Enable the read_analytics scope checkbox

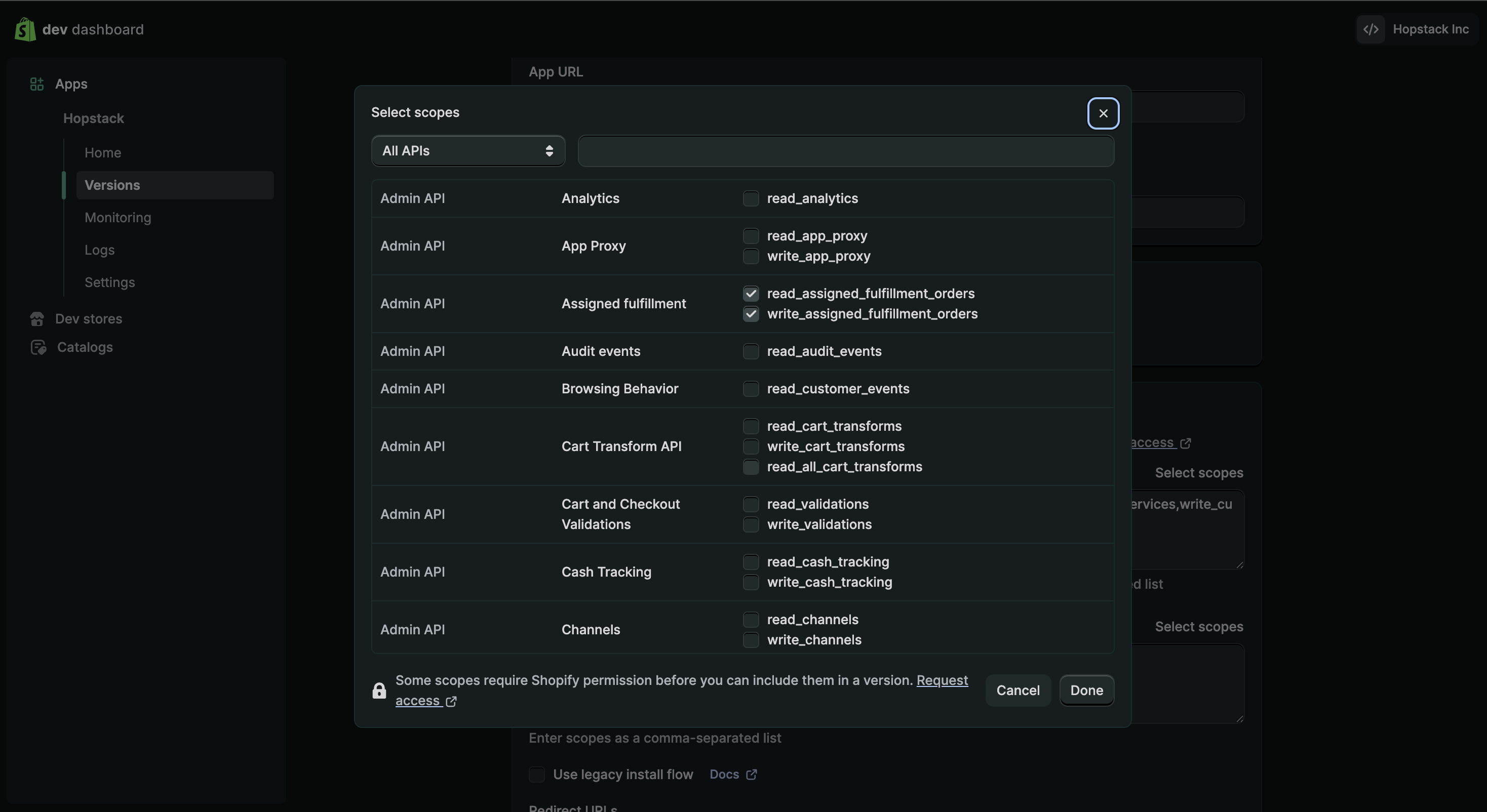pyautogui.click(x=751, y=198)
